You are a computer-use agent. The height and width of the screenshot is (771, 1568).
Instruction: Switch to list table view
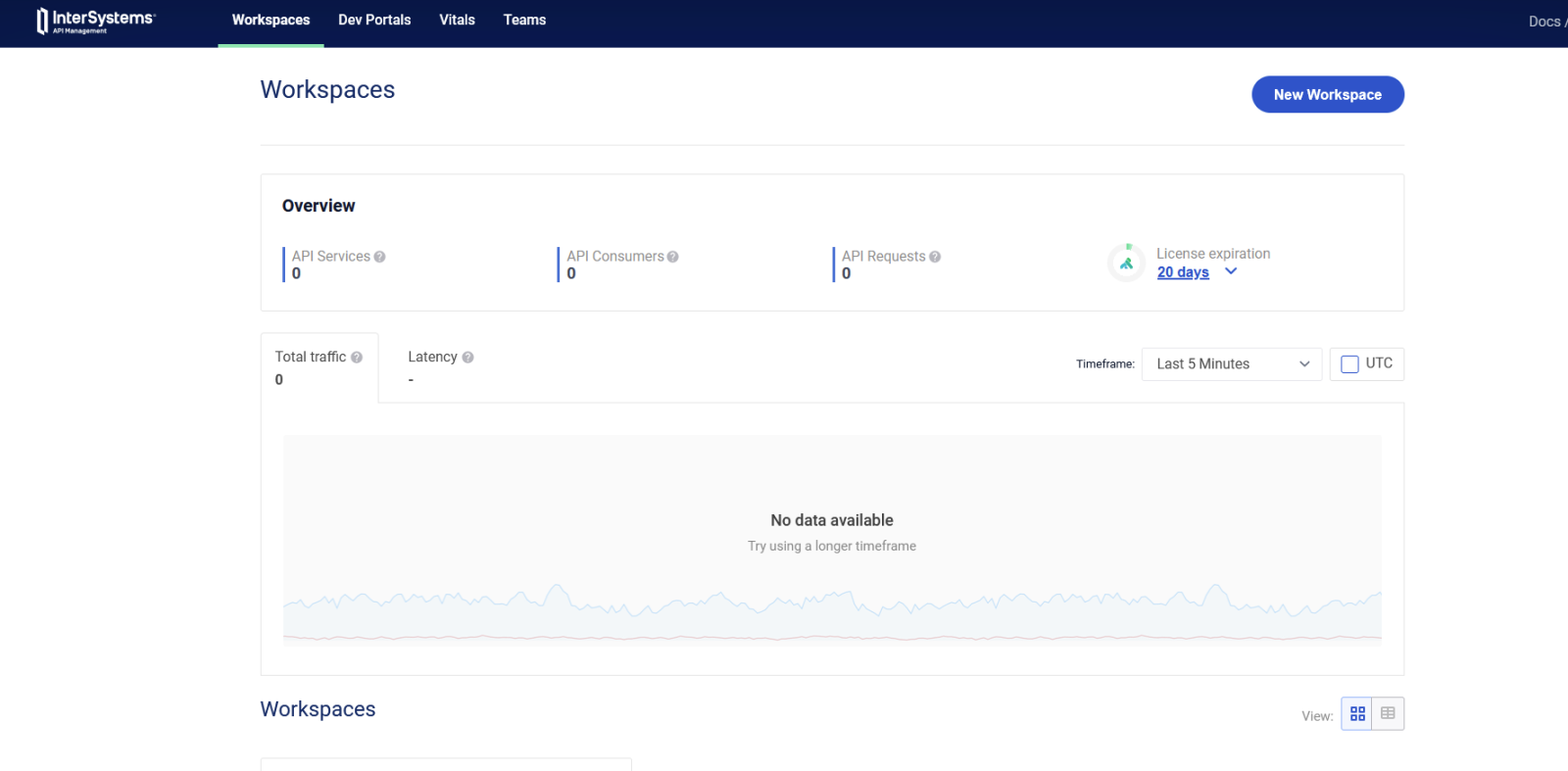point(1388,714)
